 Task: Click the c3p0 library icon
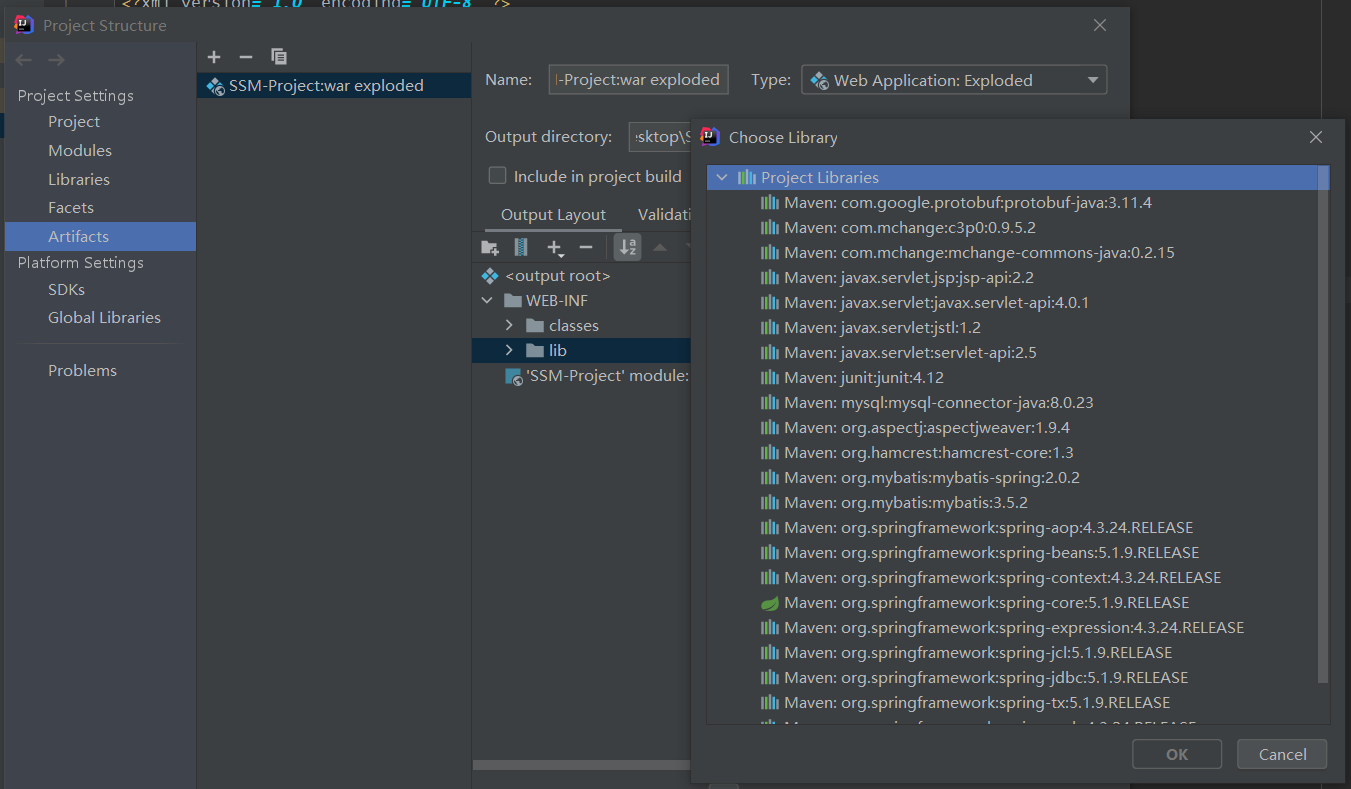[x=770, y=228]
